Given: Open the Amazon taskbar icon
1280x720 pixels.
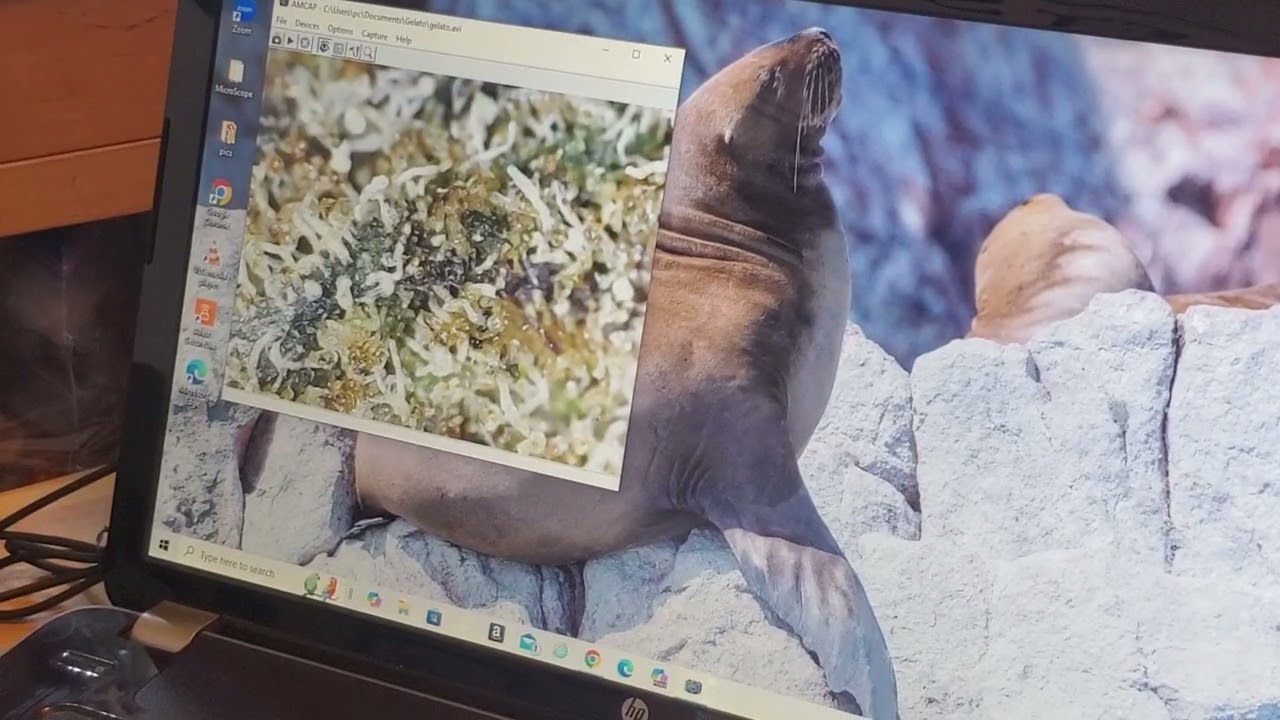Looking at the screenshot, I should pos(497,633).
